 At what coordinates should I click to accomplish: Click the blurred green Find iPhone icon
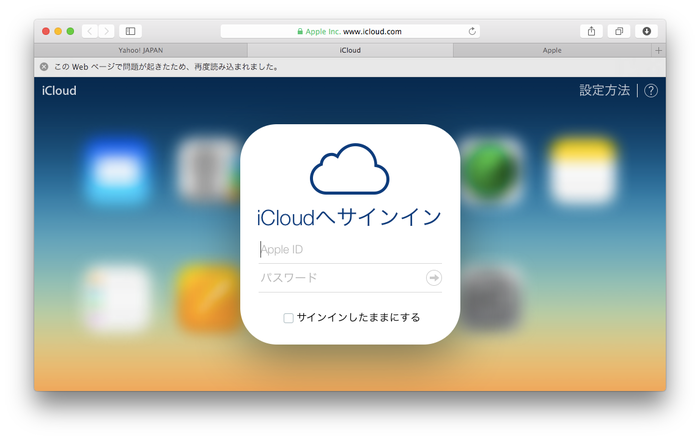click(x=491, y=170)
